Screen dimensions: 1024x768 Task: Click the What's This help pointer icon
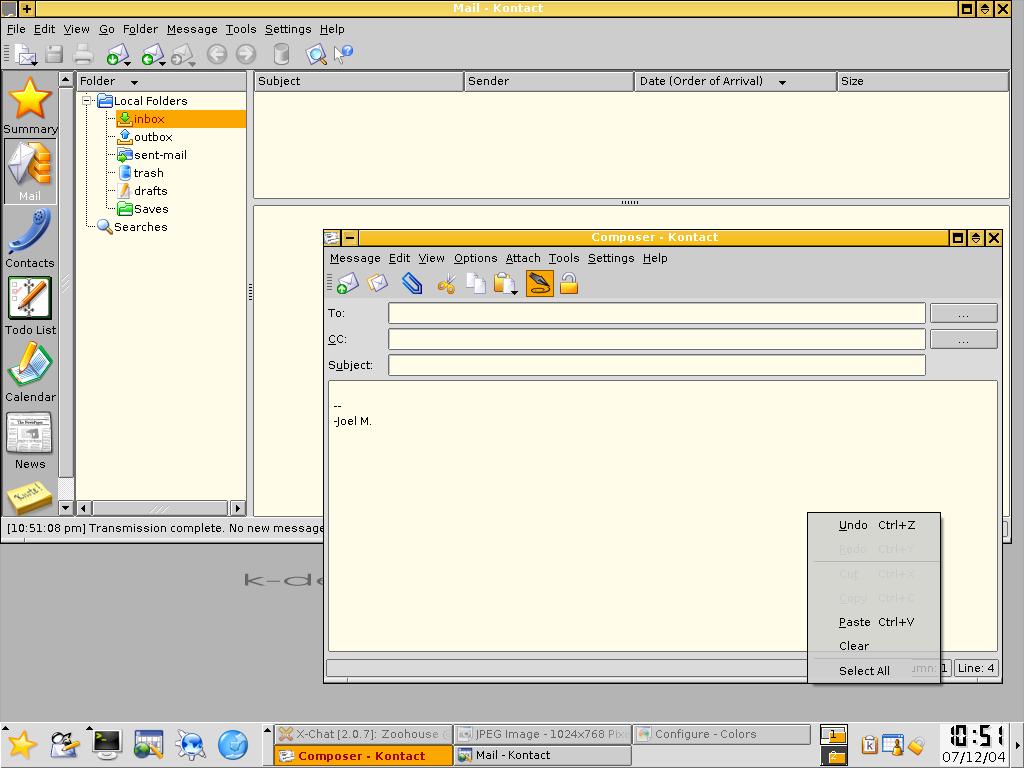343,54
